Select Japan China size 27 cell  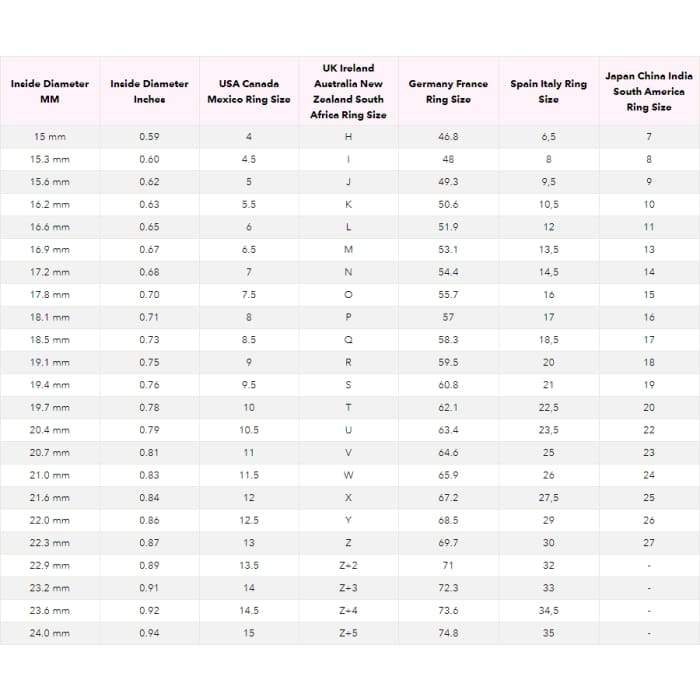coord(649,543)
